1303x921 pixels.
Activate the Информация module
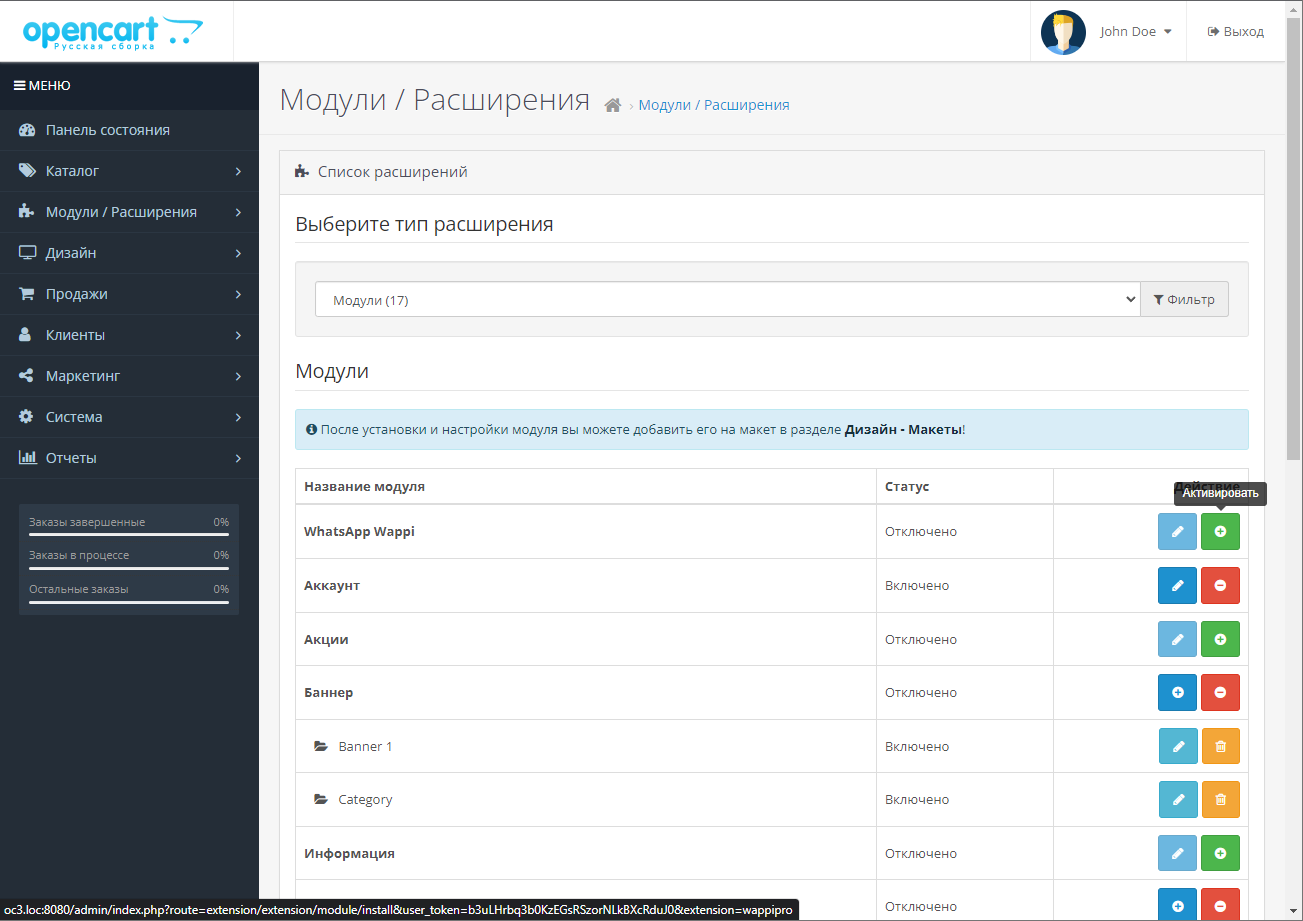1220,853
